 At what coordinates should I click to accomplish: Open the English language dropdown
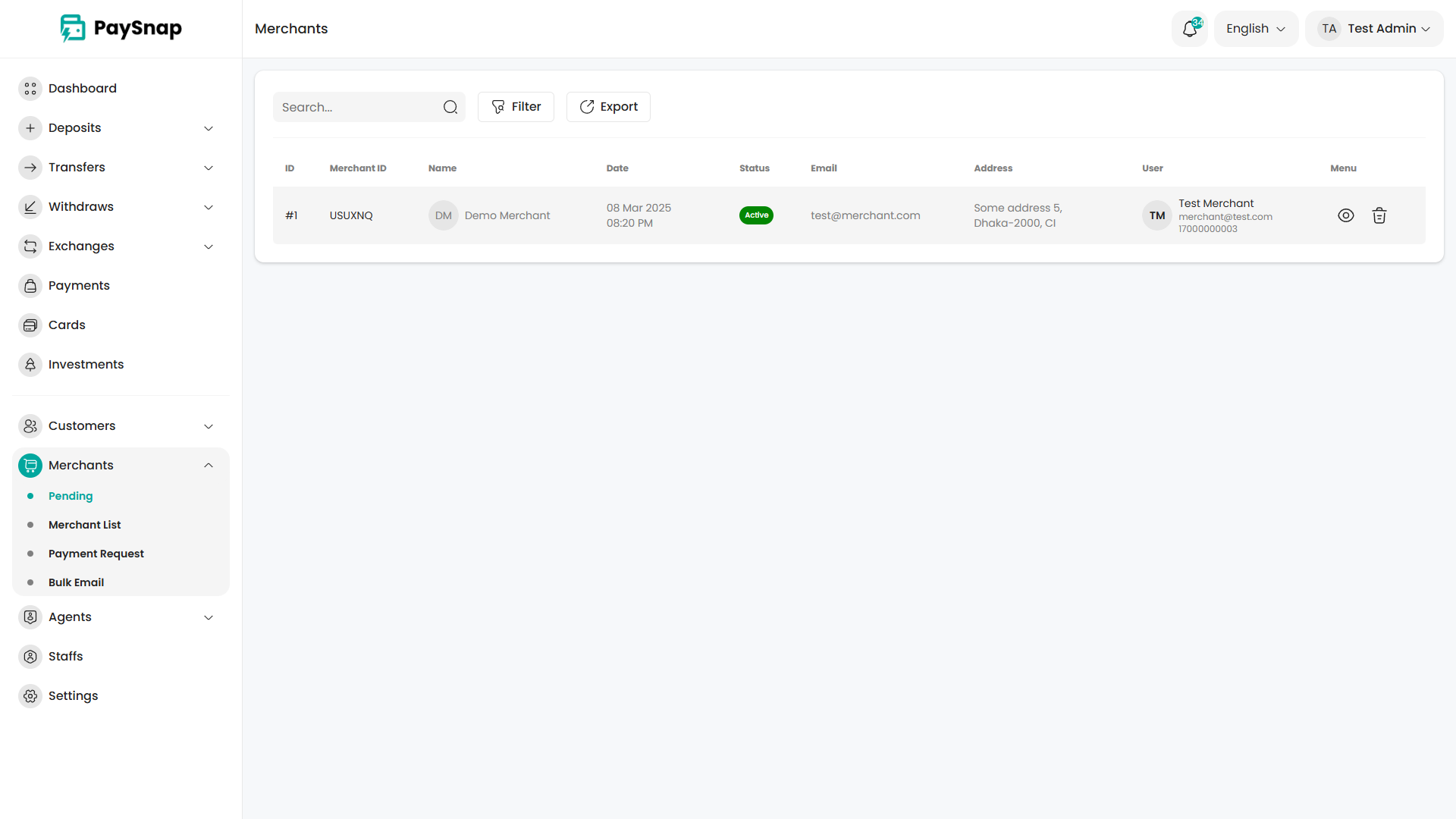pyautogui.click(x=1256, y=29)
